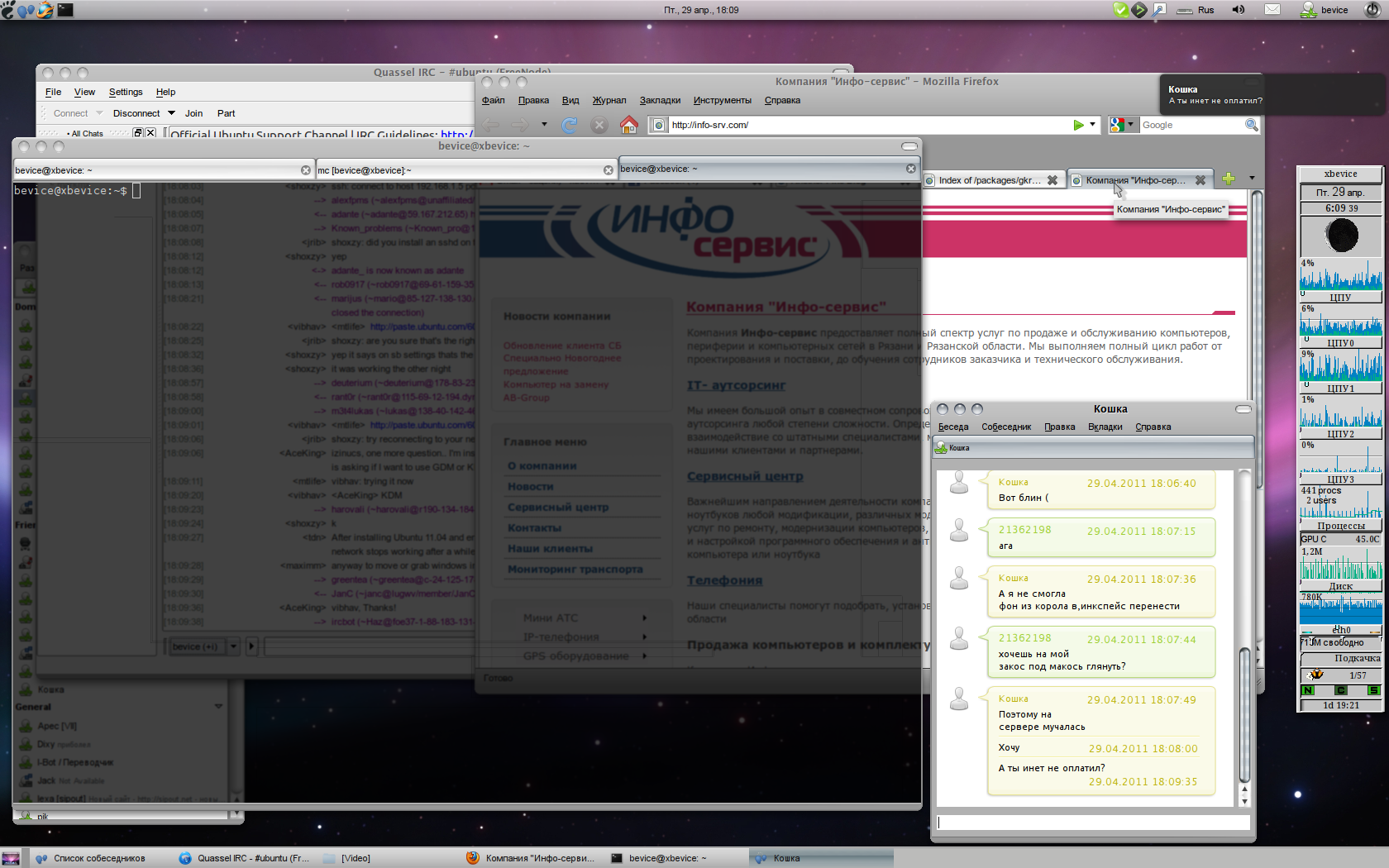Viewport: 1389px width, 868px height.
Task: Go to Firefox home page
Action: pyautogui.click(x=629, y=125)
